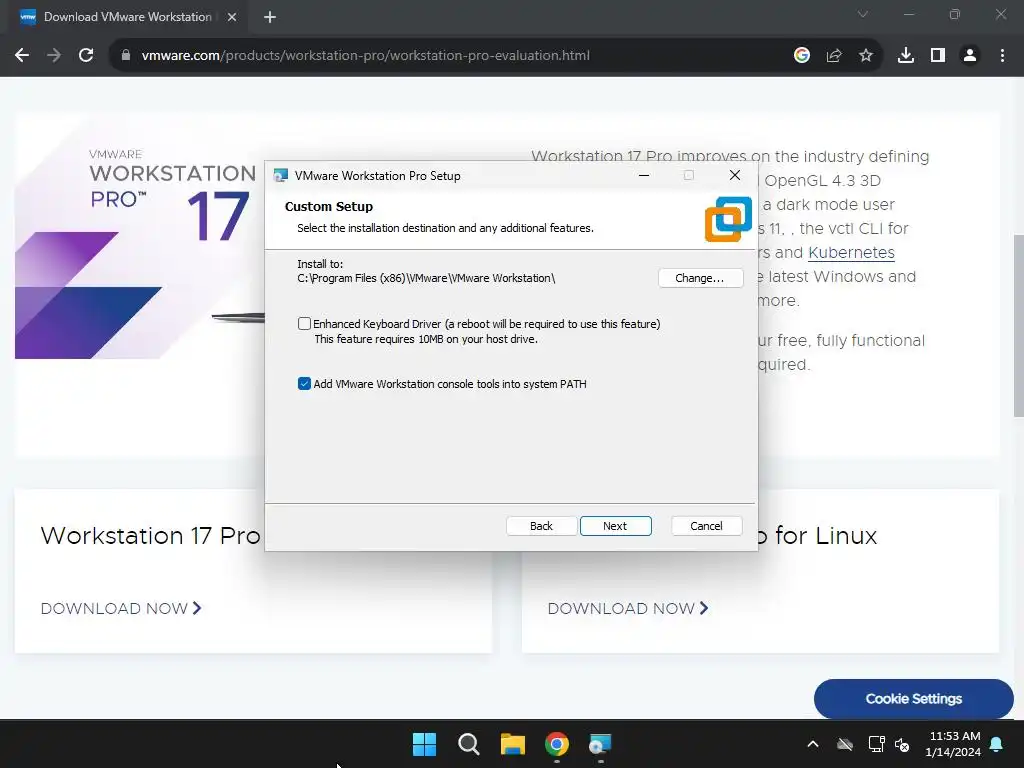This screenshot has height=768, width=1024.
Task: Click the address bar URL
Action: (366, 56)
